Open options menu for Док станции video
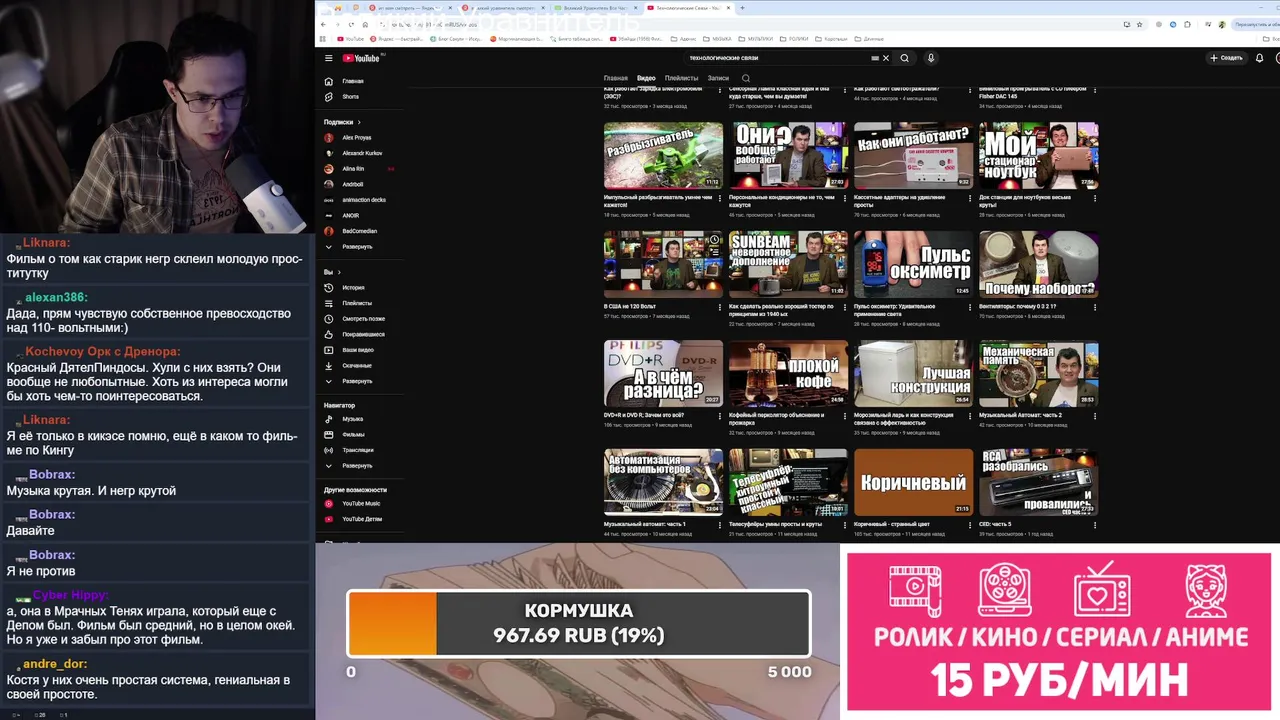Screen dimensions: 1280x720 click(1095, 199)
